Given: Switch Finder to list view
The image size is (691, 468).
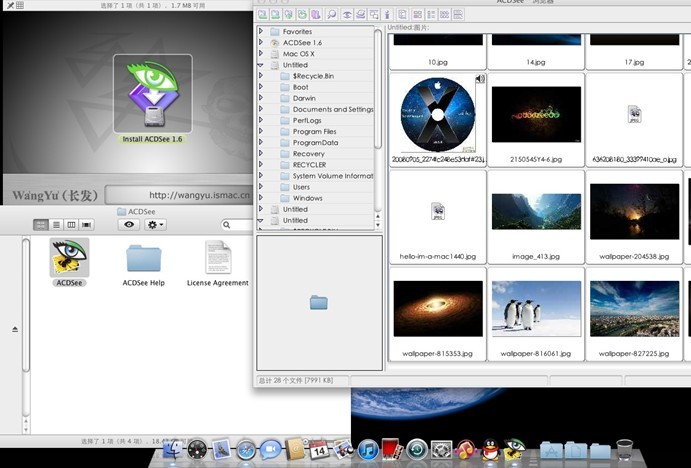Looking at the screenshot, I should pos(56,225).
